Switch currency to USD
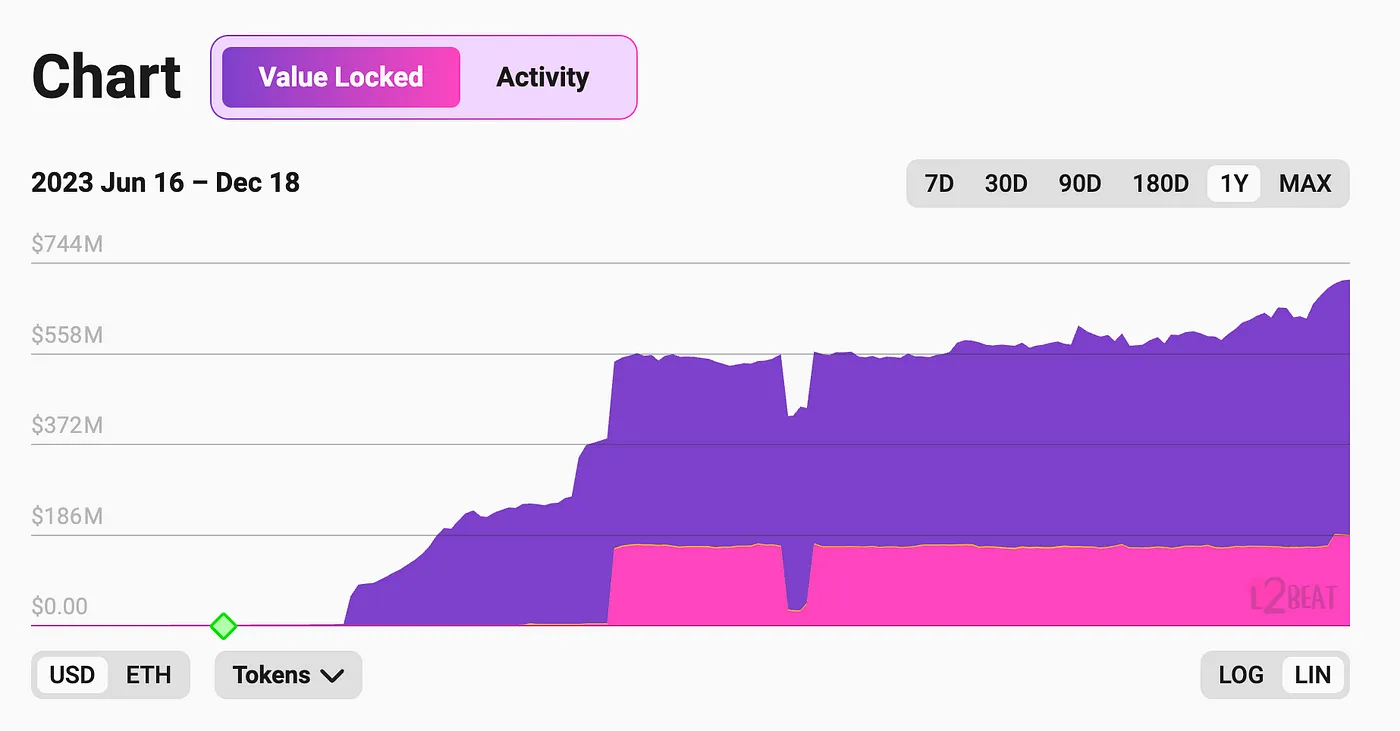The width and height of the screenshot is (1400, 731). coord(72,675)
